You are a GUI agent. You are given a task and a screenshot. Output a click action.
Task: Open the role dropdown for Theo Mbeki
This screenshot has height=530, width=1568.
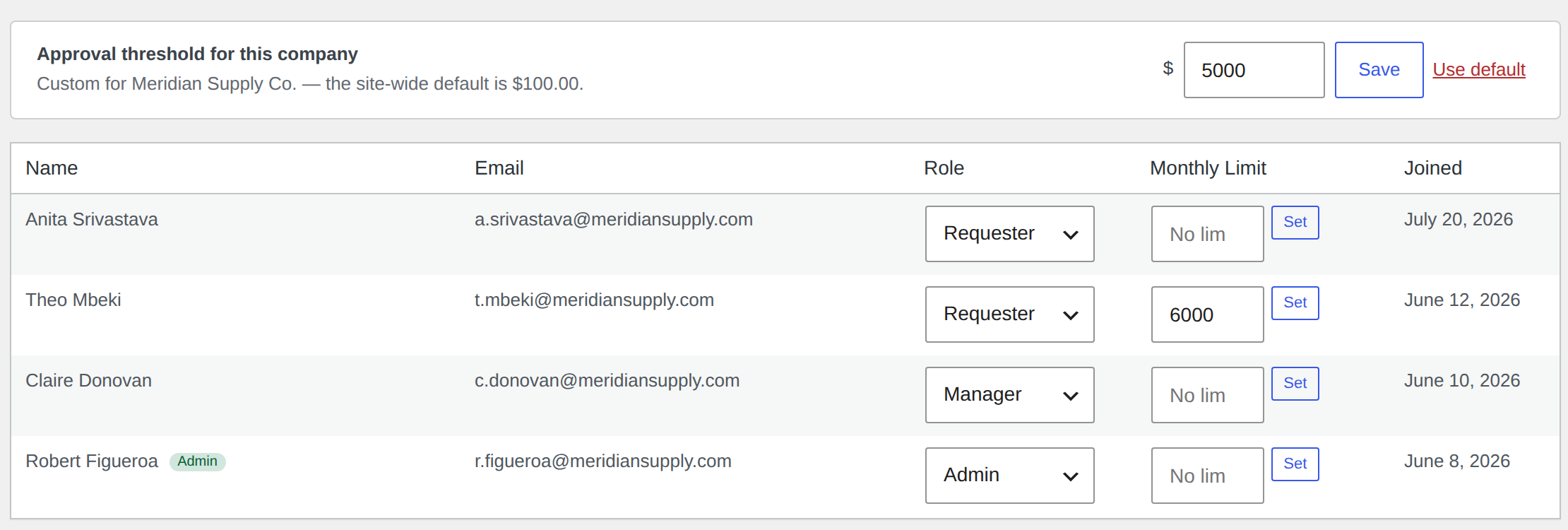(x=1009, y=314)
